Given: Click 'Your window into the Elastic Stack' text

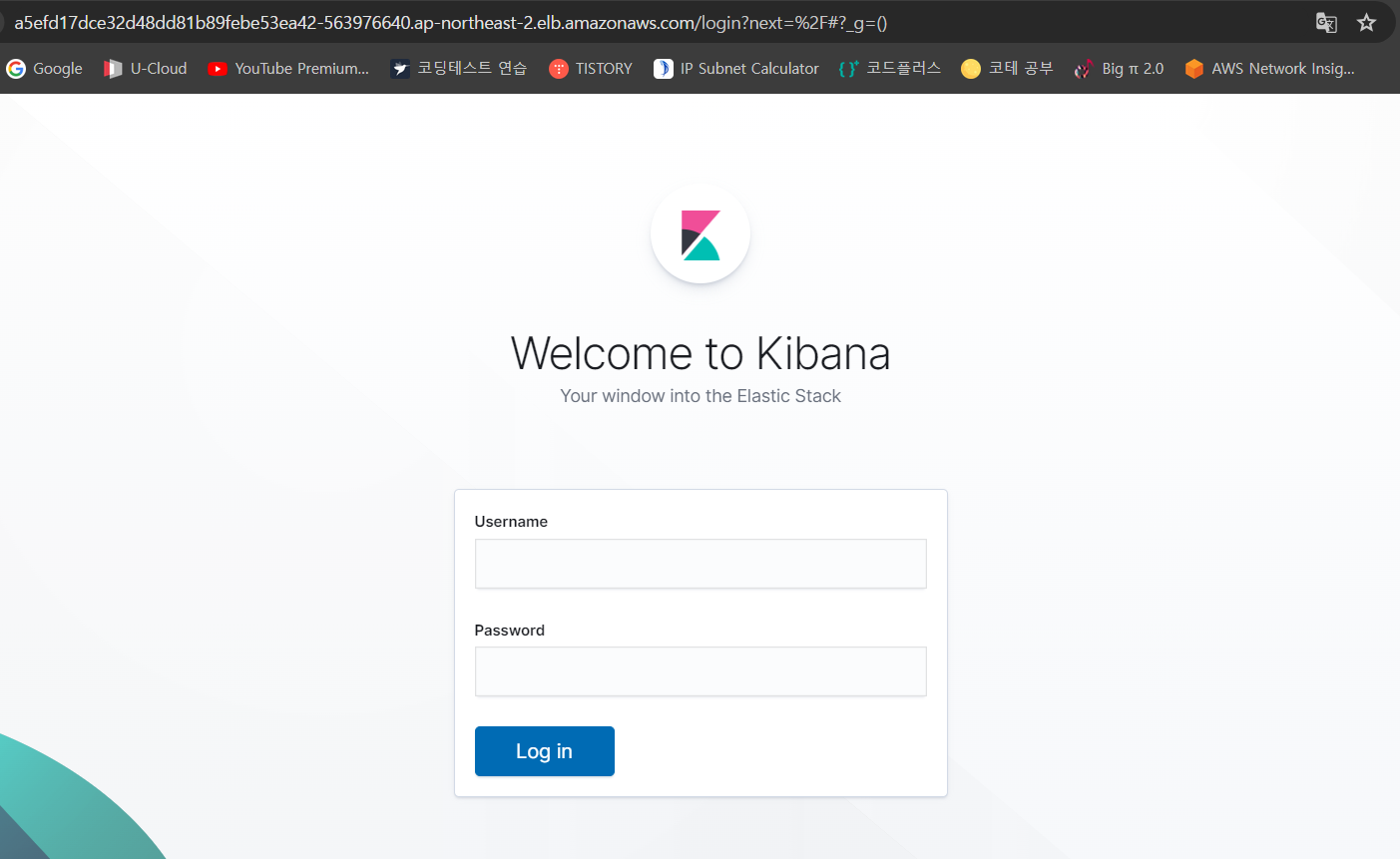Looking at the screenshot, I should pos(700,396).
